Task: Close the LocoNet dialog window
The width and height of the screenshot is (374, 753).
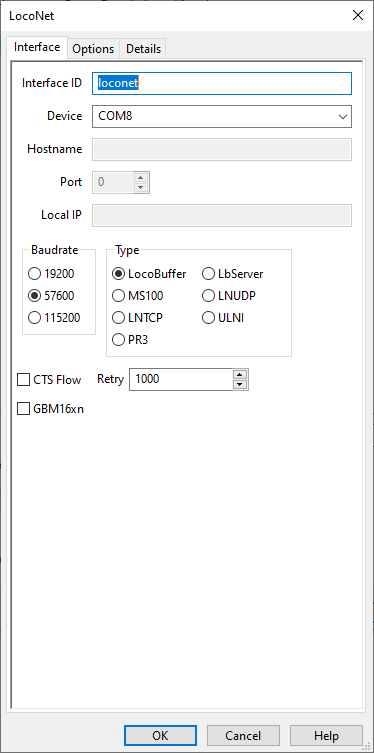Action: pos(358,15)
